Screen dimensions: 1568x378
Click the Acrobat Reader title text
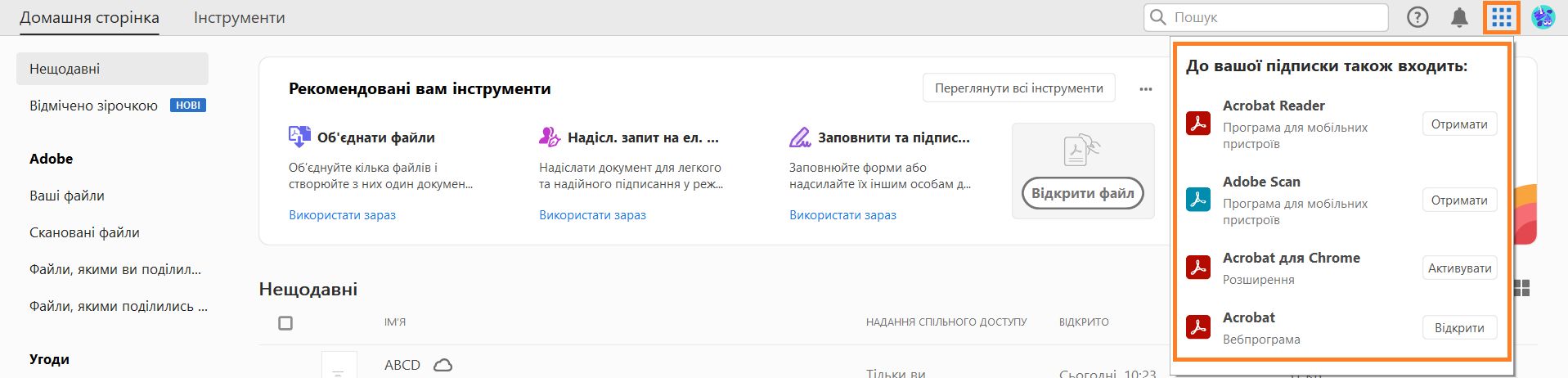(1274, 106)
